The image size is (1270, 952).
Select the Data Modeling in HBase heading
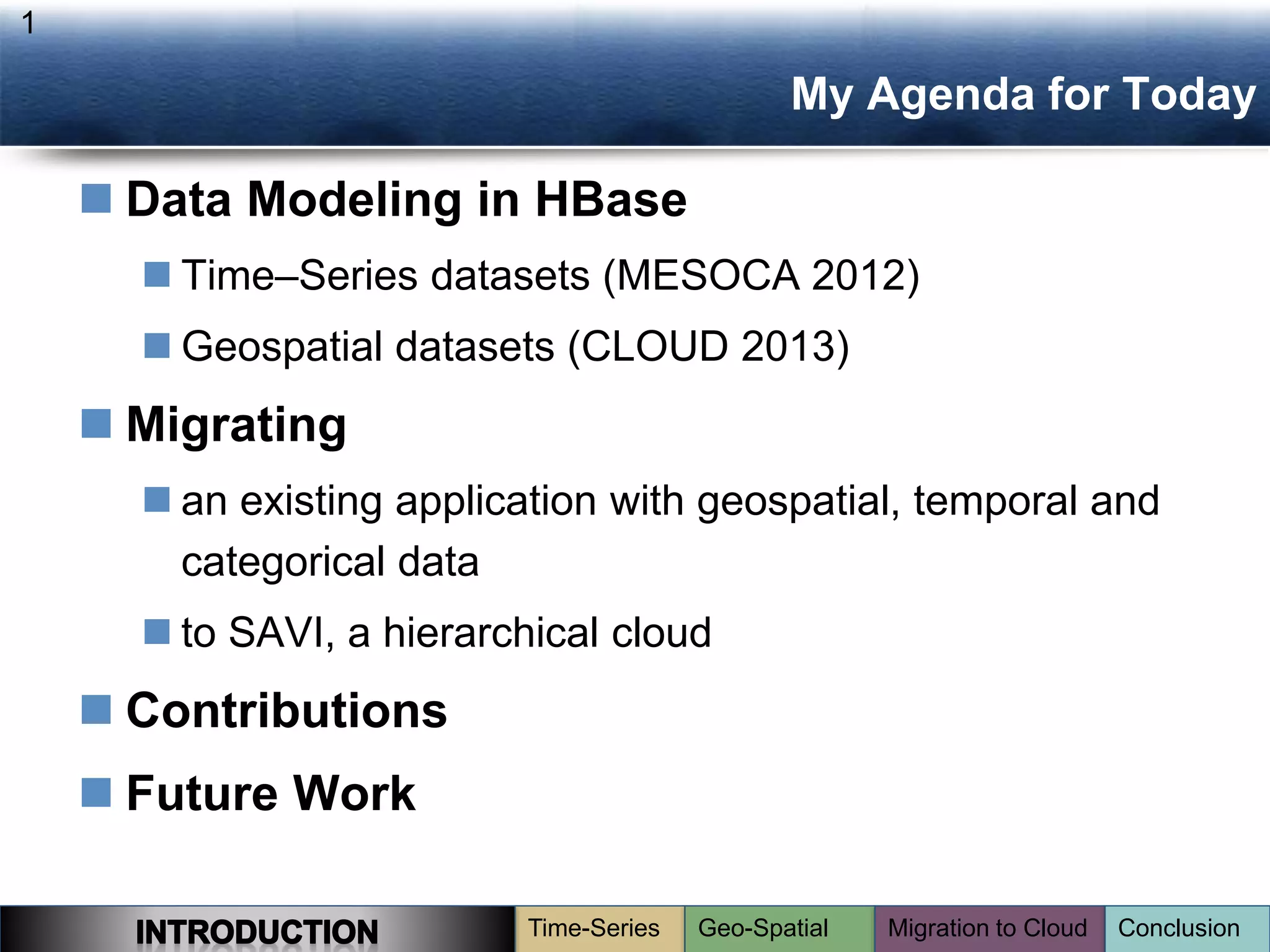point(406,200)
